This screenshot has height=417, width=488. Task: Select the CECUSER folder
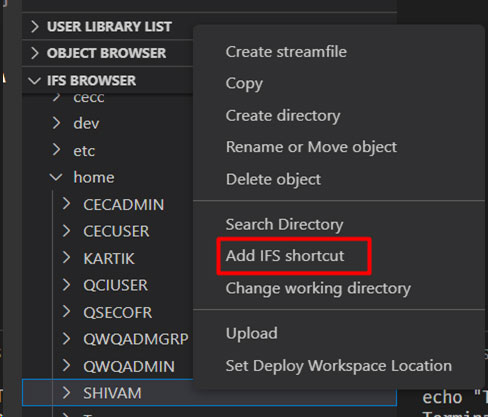click(116, 231)
